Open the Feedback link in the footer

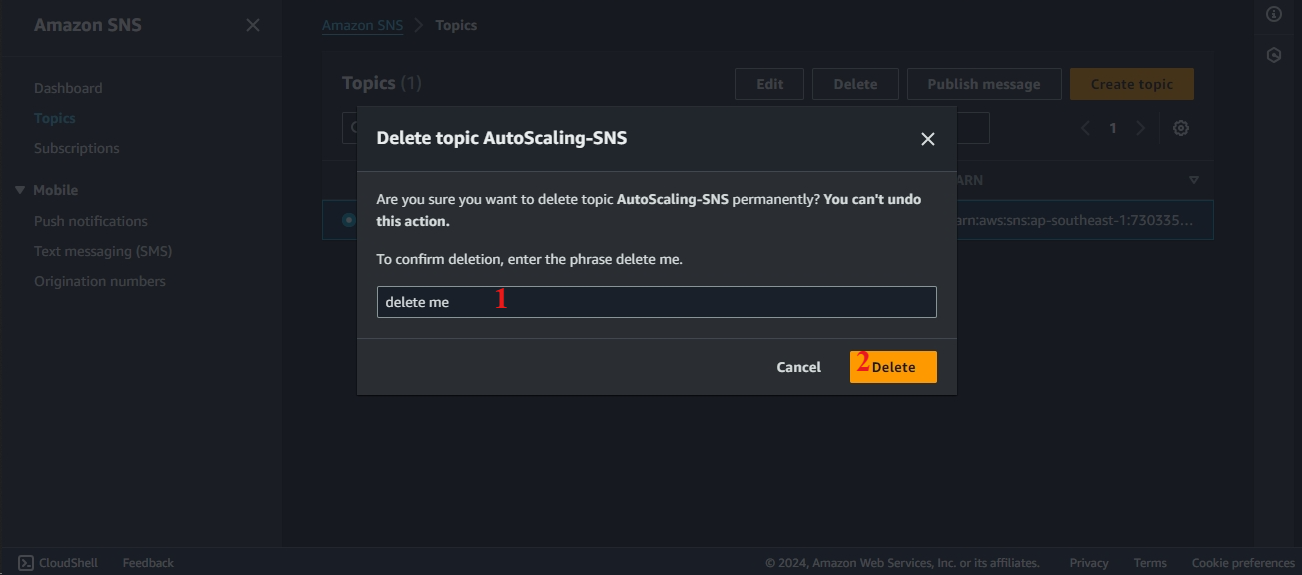148,563
